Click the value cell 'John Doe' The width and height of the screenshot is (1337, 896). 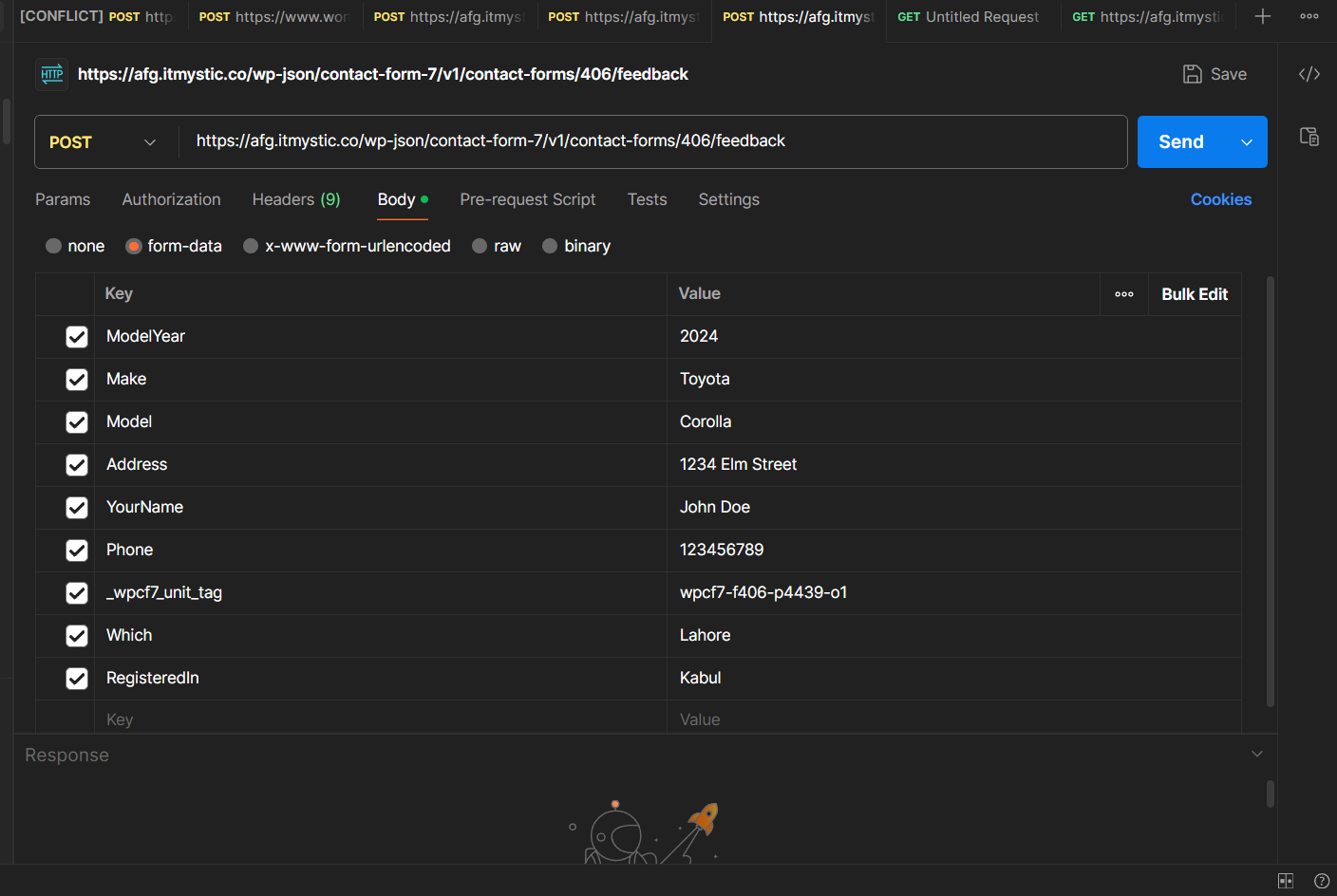click(954, 508)
